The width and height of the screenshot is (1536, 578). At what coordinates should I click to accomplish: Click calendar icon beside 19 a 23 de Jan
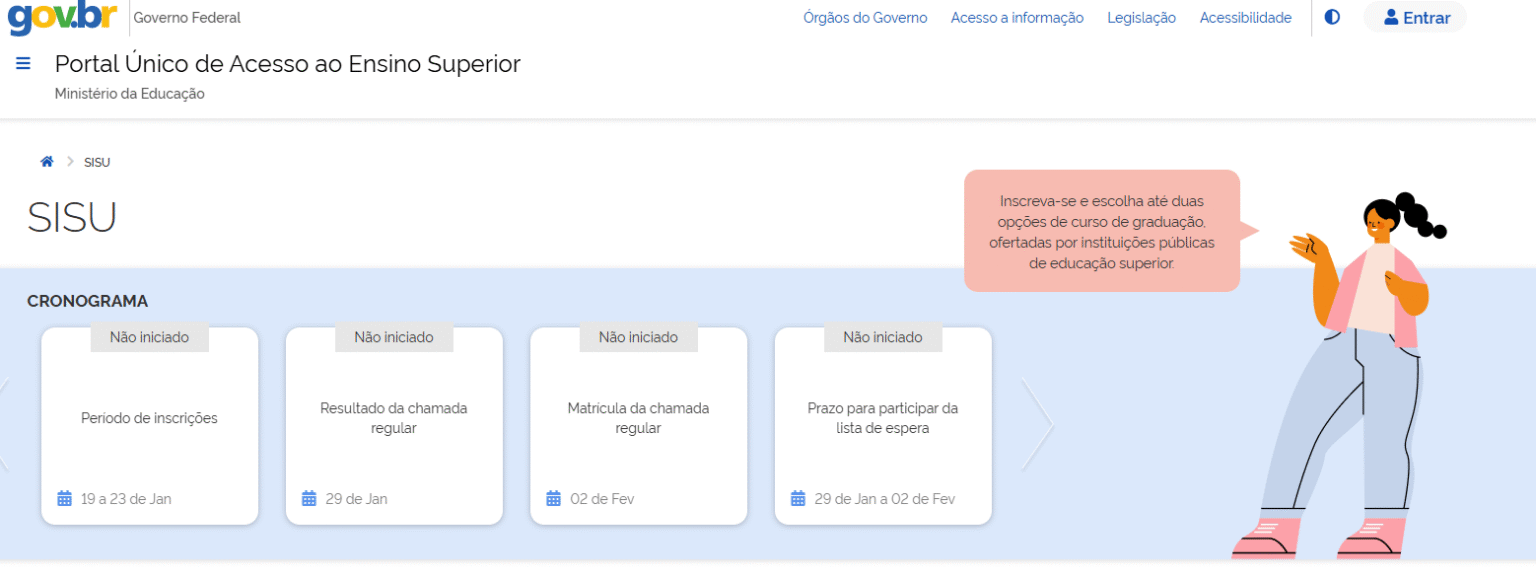click(65, 498)
